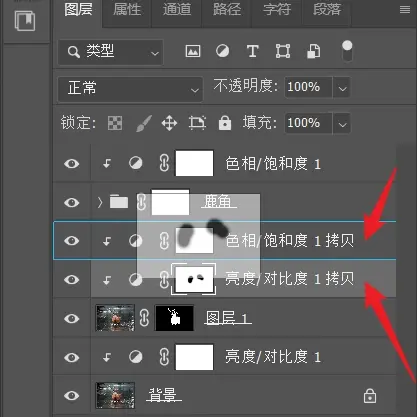
Task: Click adjustment icon of 亮度/对比度 1 拷贝
Action: [136, 279]
